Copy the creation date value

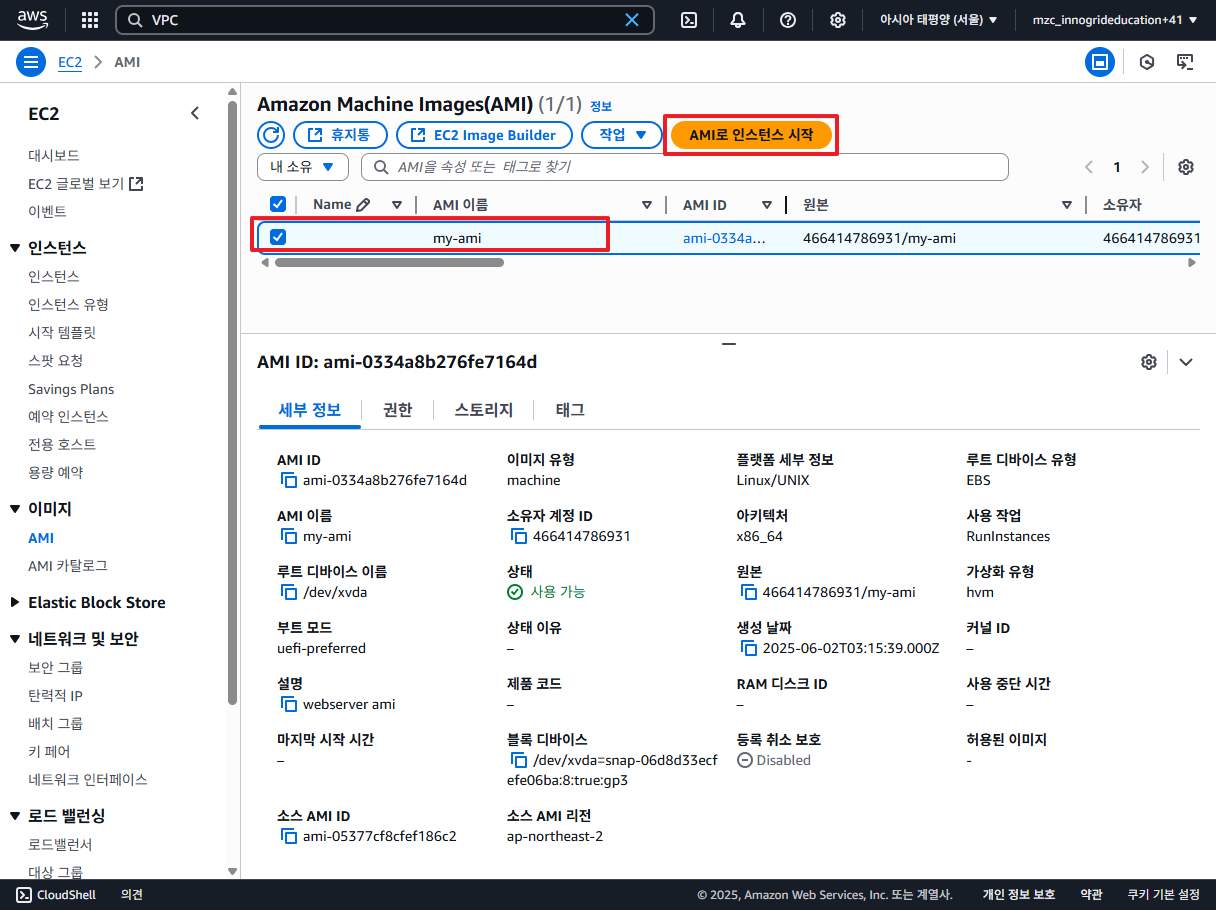(749, 649)
